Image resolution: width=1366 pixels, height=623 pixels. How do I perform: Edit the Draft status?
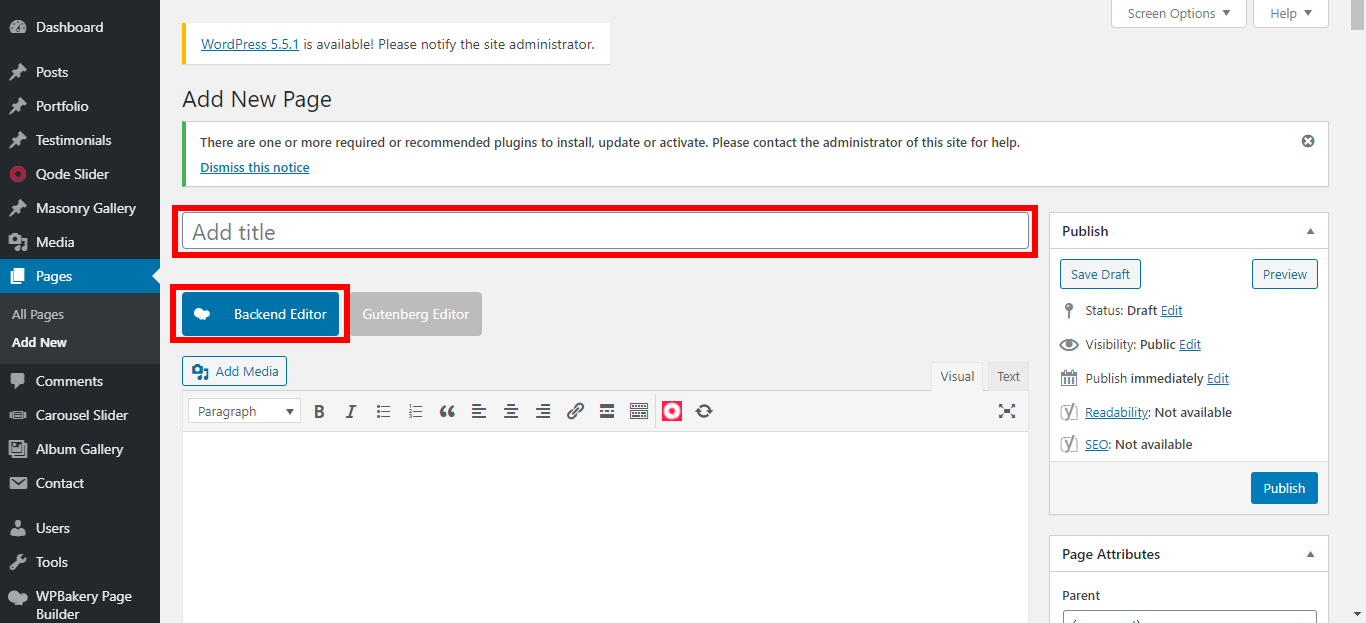(x=1172, y=310)
